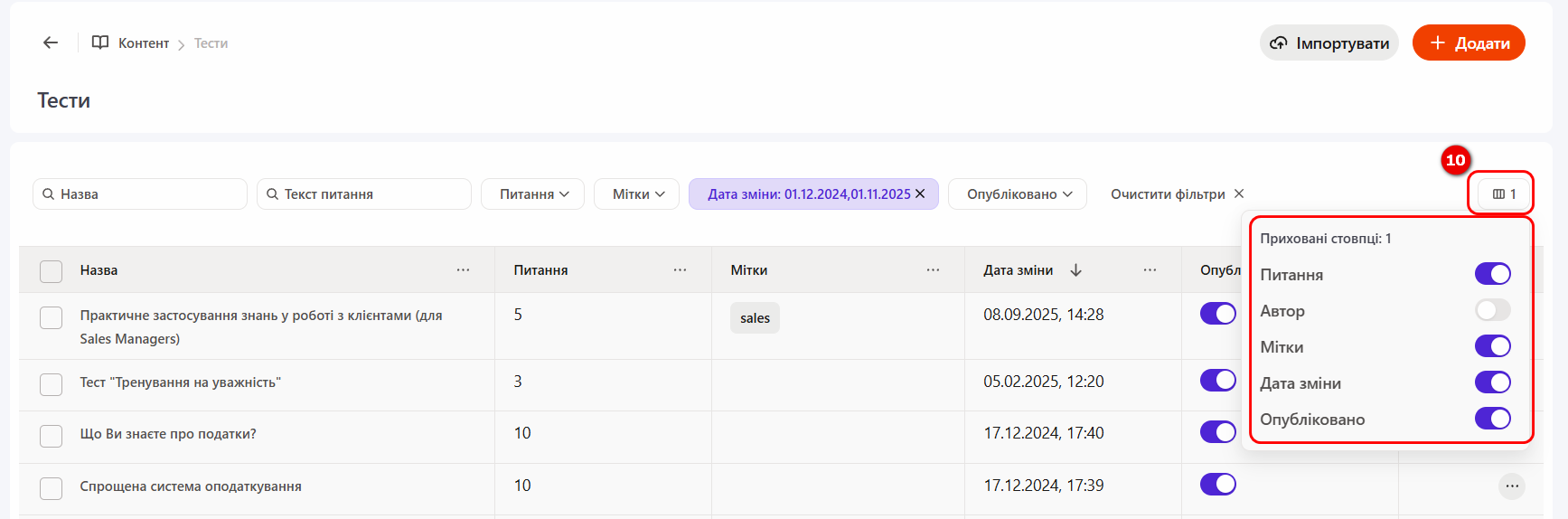This screenshot has width=1568, height=519.
Task: Turn off the Мітки column toggle
Action: 1492,346
